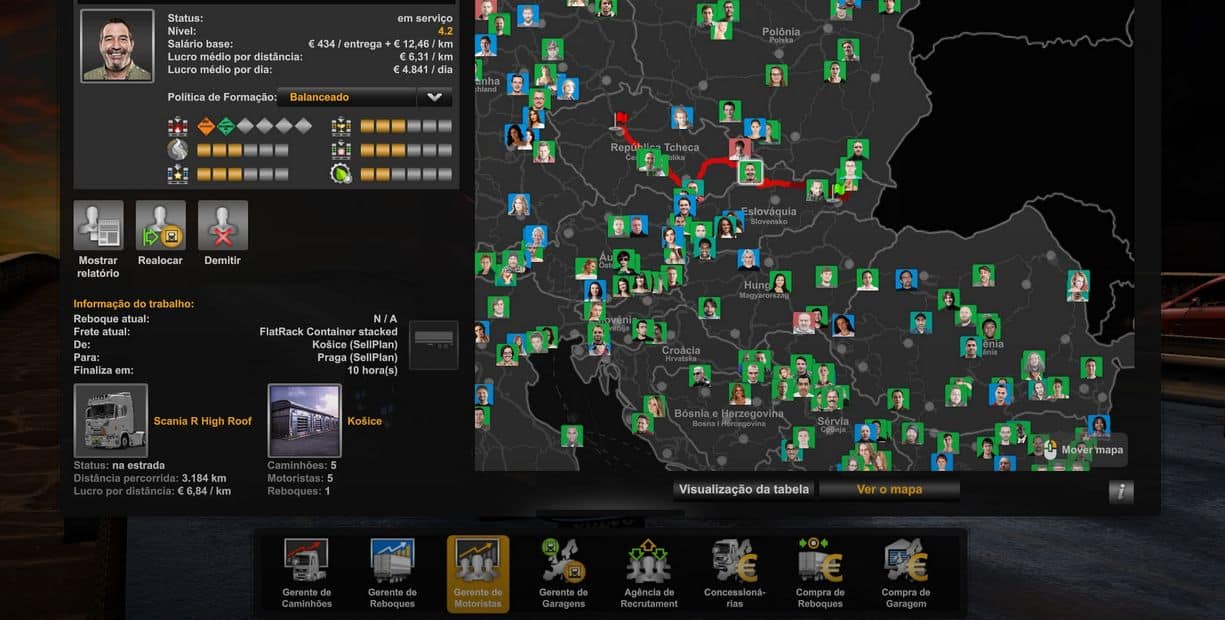The image size is (1225, 620).
Task: Click the Demitir driver icon
Action: pos(222,226)
